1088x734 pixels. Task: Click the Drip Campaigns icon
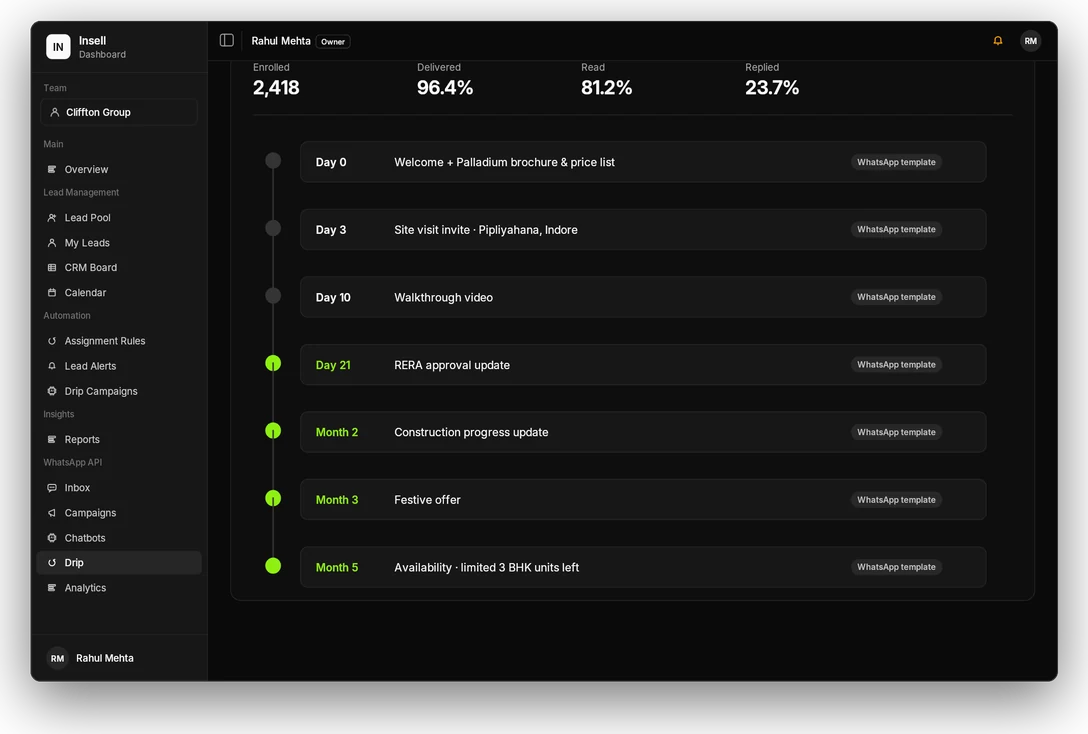tap(52, 391)
